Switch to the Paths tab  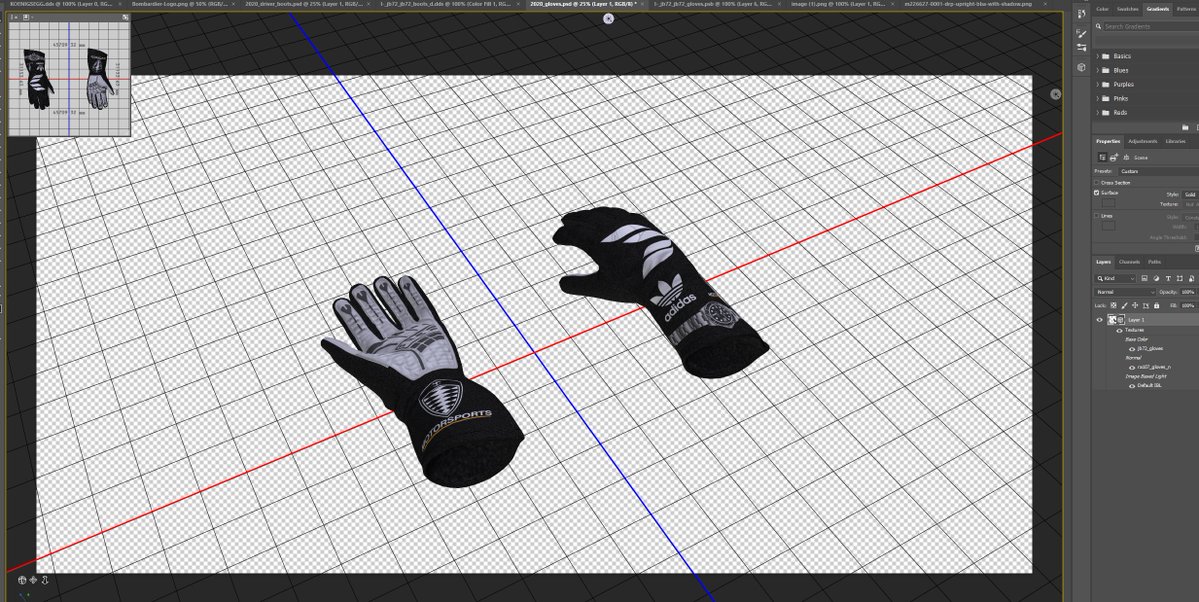[x=1154, y=262]
